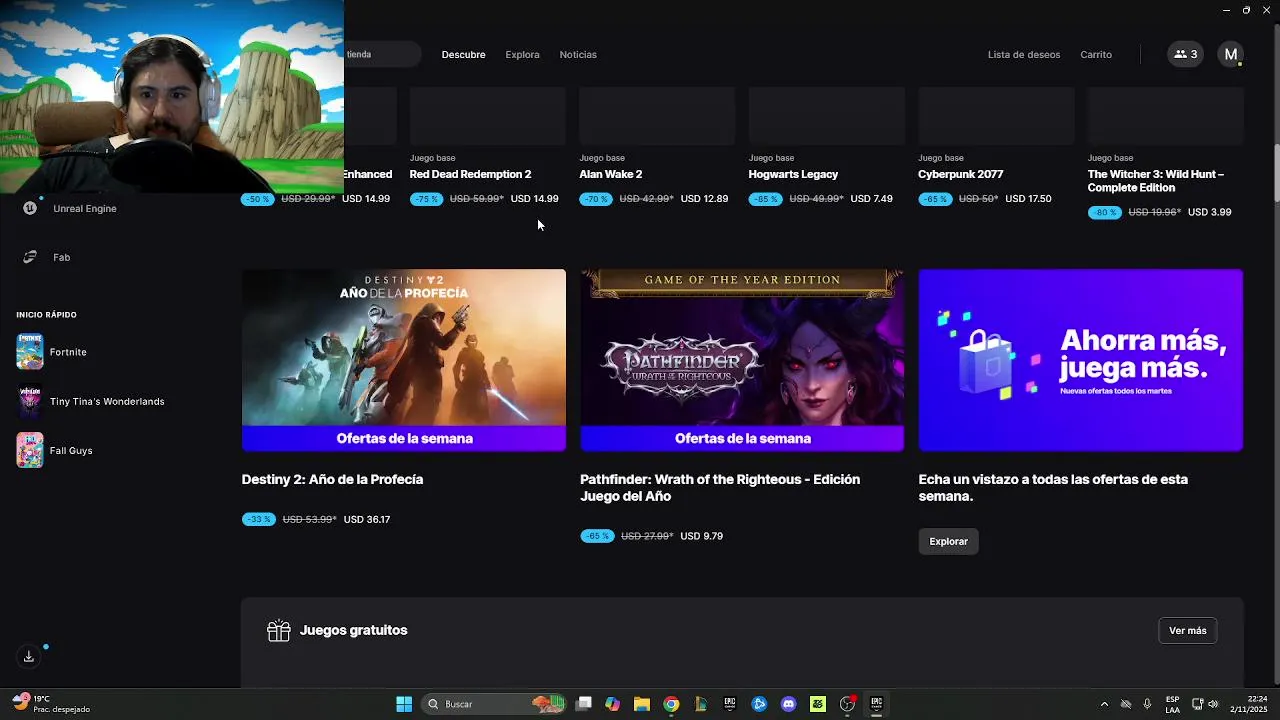
Task: Open Discord from the taskbar
Action: click(789, 704)
